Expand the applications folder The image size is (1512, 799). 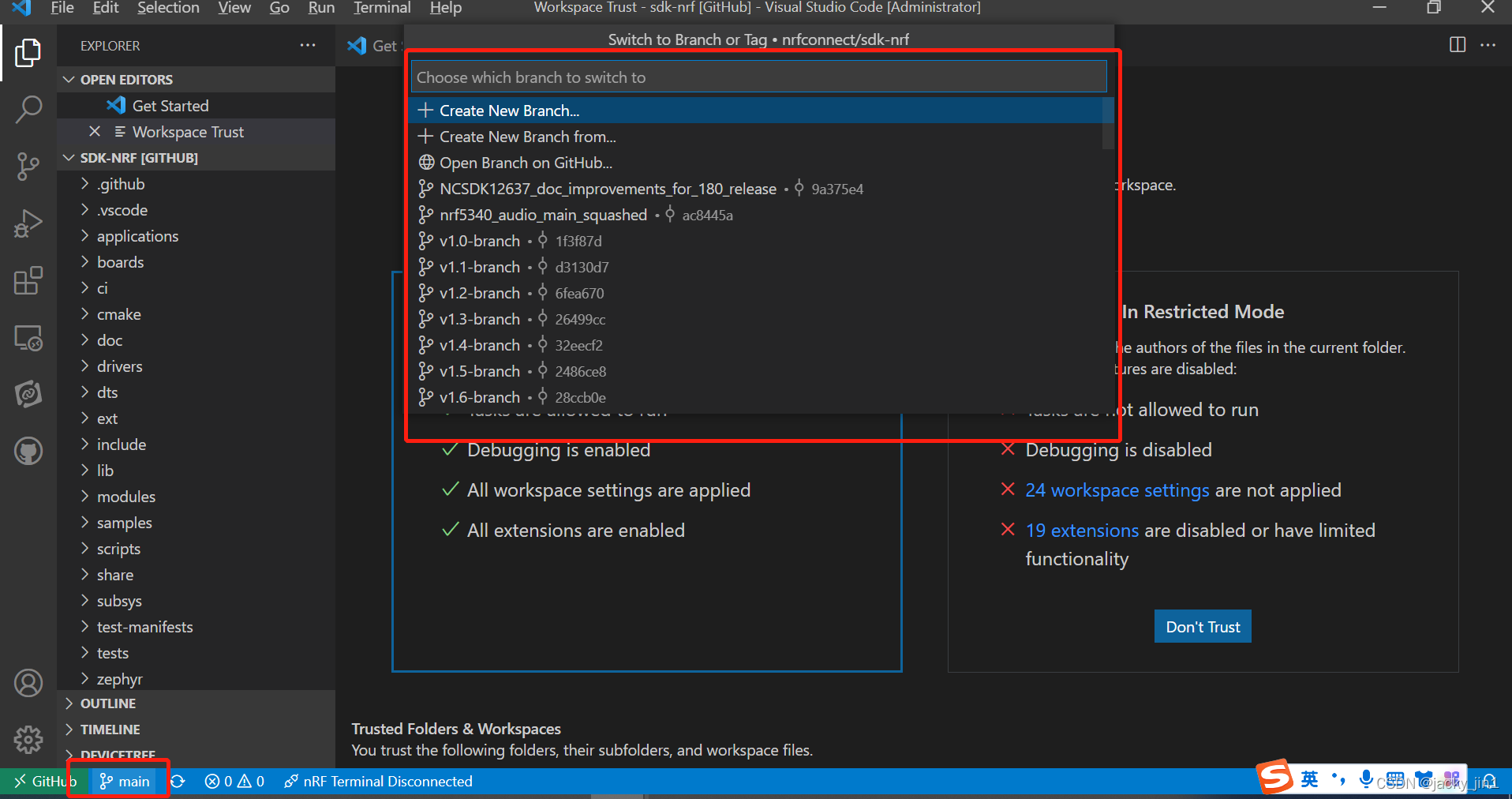click(x=196, y=236)
